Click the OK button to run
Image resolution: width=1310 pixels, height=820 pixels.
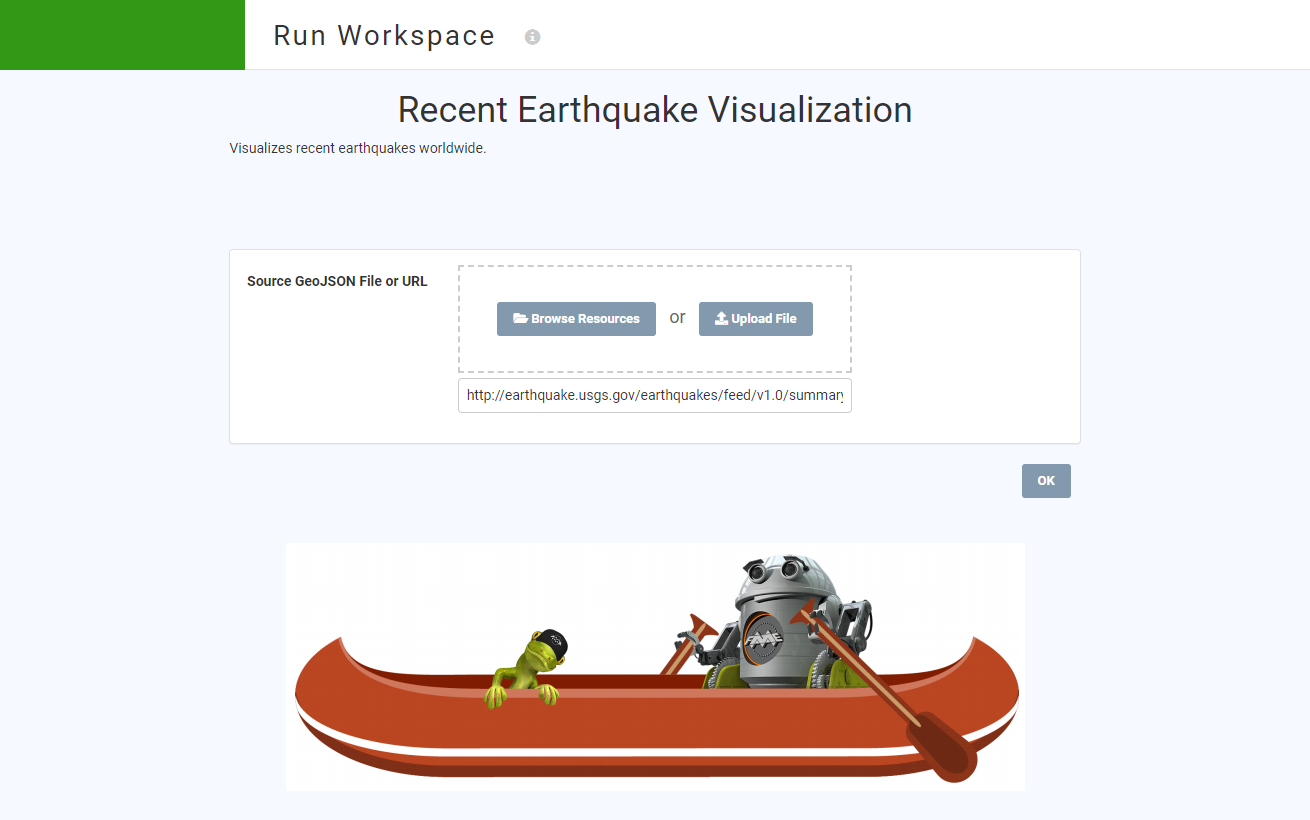click(1046, 481)
